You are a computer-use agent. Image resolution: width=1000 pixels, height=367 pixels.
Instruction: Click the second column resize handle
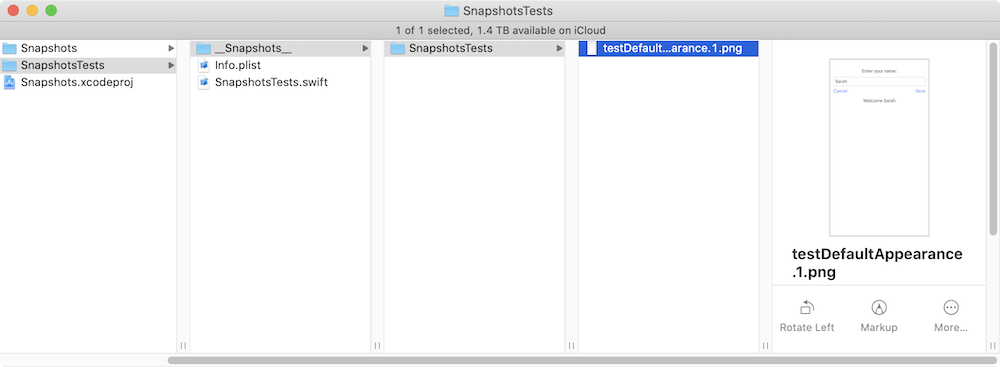pos(377,345)
